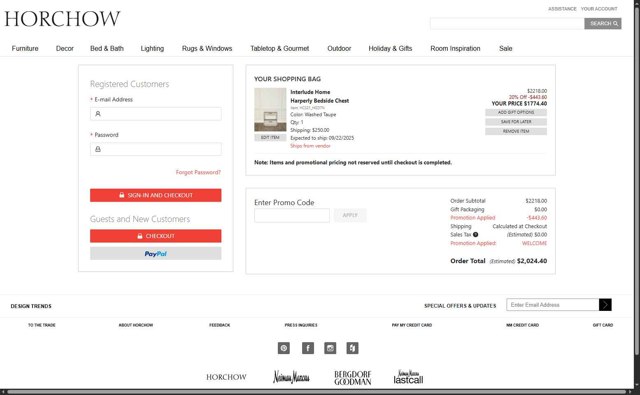Viewport: 640px width, 395px height.
Task: Click the horizontal scrollbar at the bottom
Action: point(316,392)
